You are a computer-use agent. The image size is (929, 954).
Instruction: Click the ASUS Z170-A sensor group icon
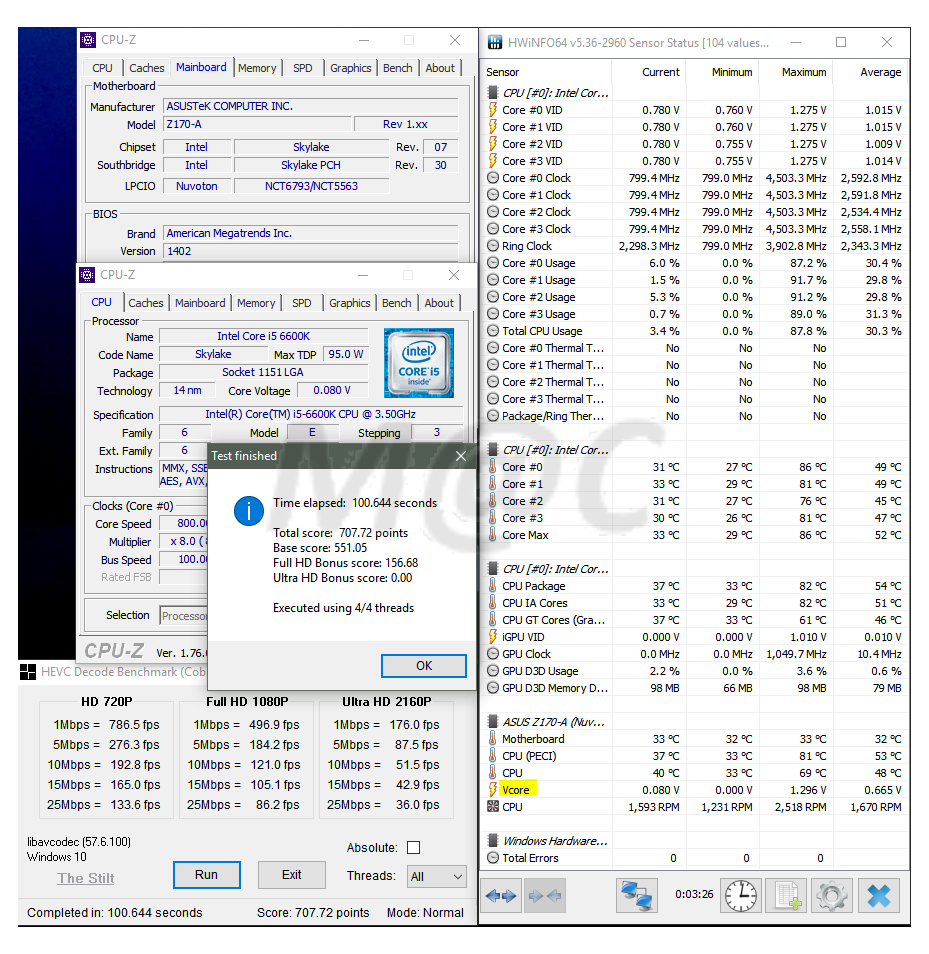(493, 722)
